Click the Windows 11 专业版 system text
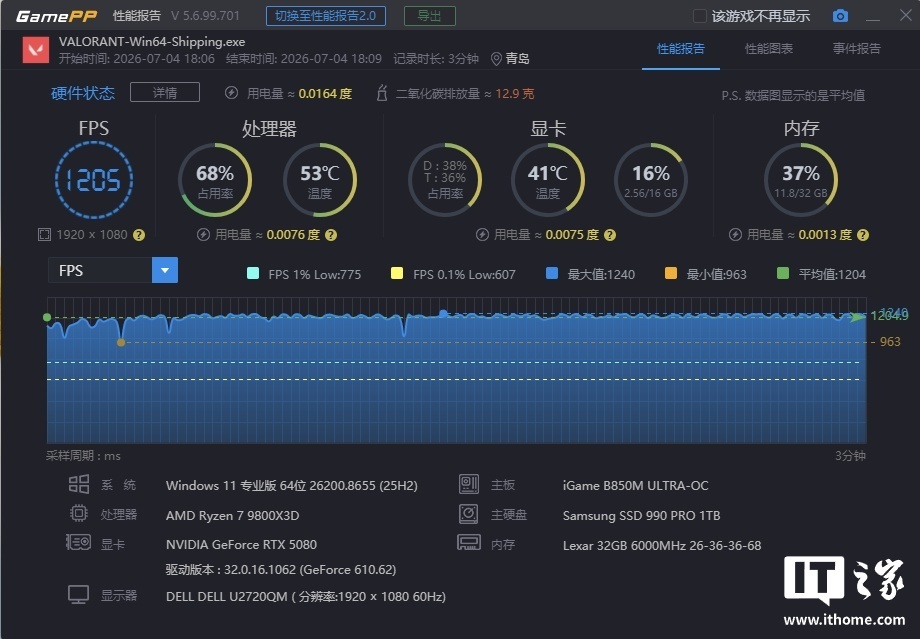 [x=292, y=485]
